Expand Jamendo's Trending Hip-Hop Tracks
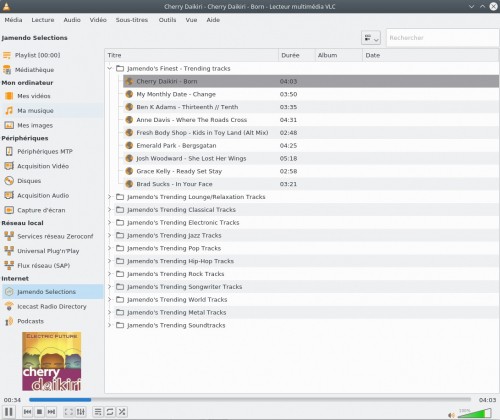Viewport: 500px width, 420px height. [109, 261]
